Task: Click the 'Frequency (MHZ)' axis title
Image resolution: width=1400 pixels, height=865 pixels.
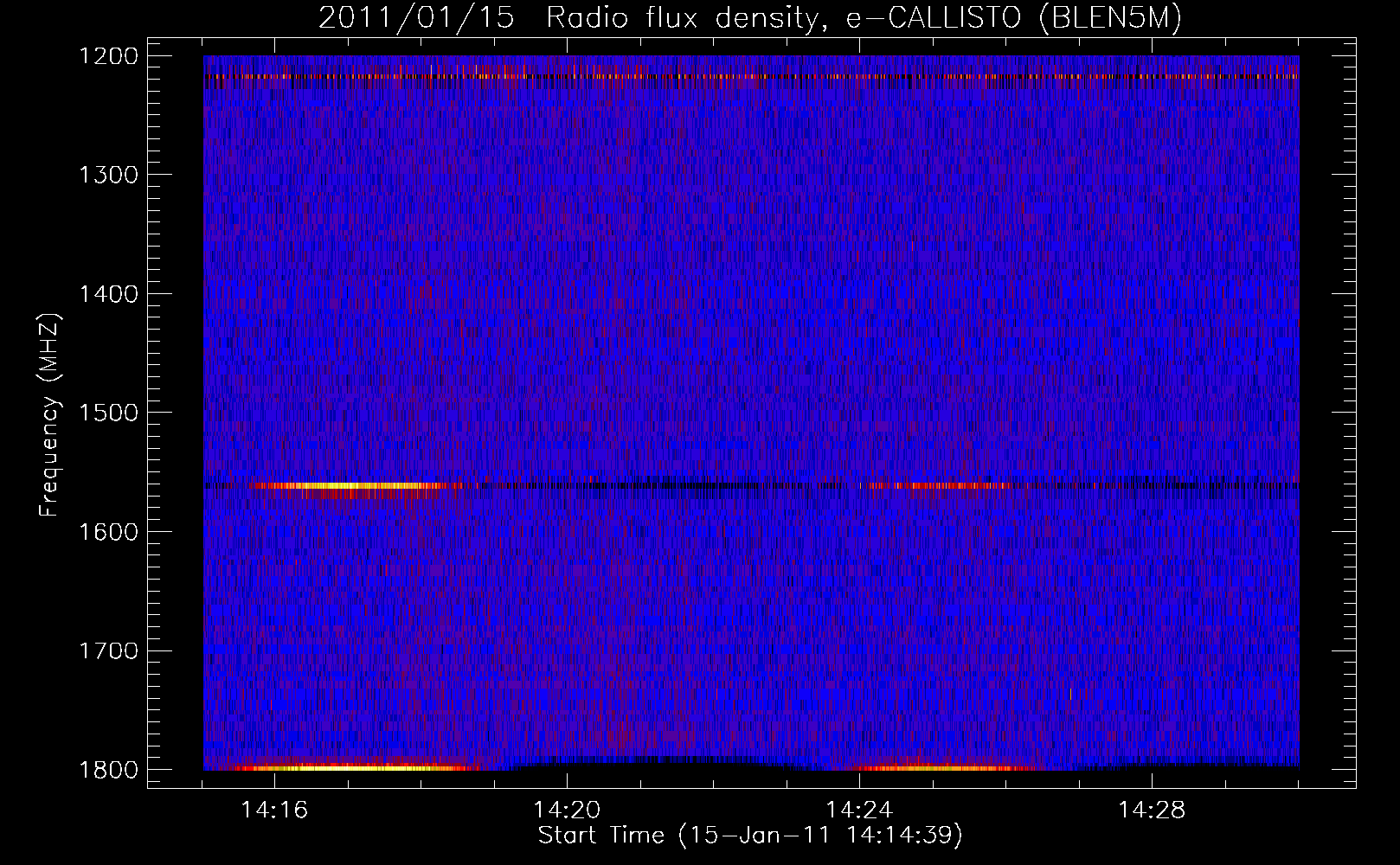Action: pyautogui.click(x=49, y=415)
